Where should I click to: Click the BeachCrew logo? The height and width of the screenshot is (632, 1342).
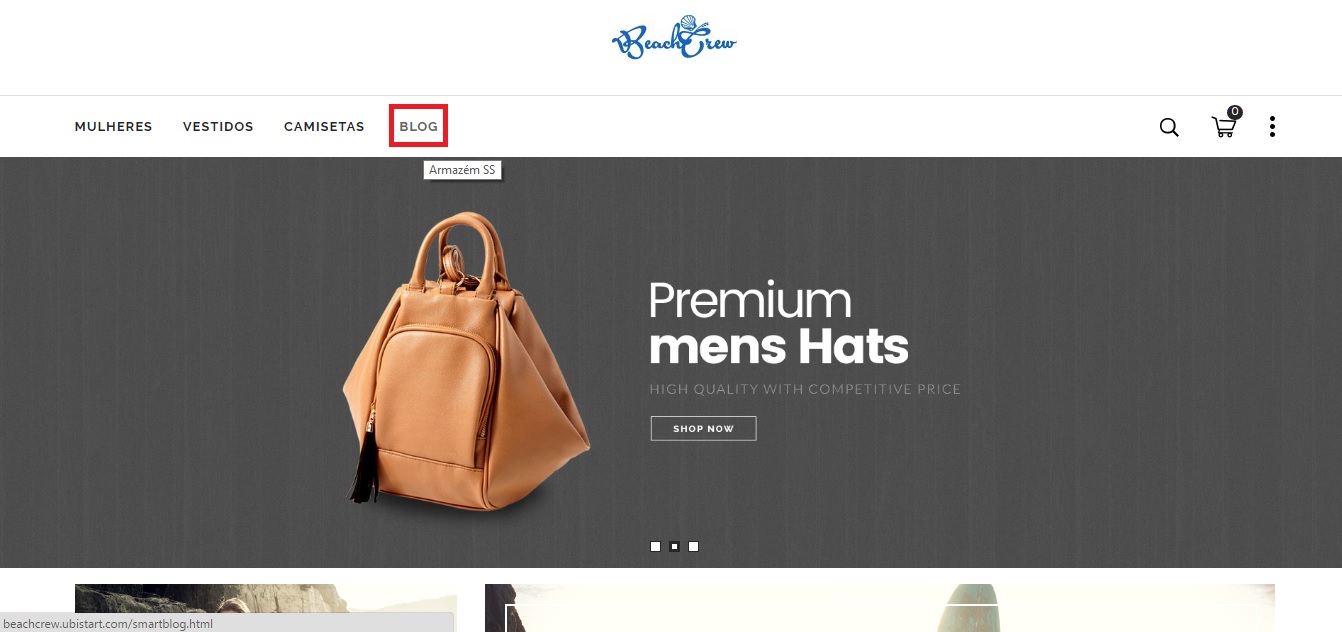673,38
